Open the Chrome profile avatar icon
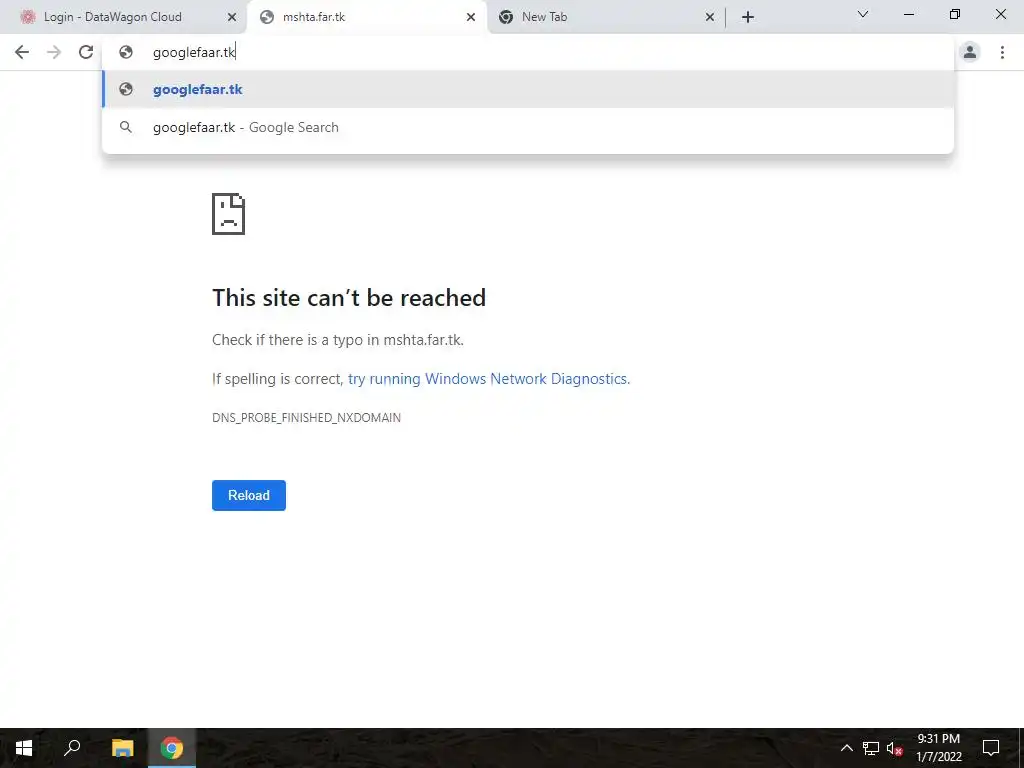 [970, 52]
